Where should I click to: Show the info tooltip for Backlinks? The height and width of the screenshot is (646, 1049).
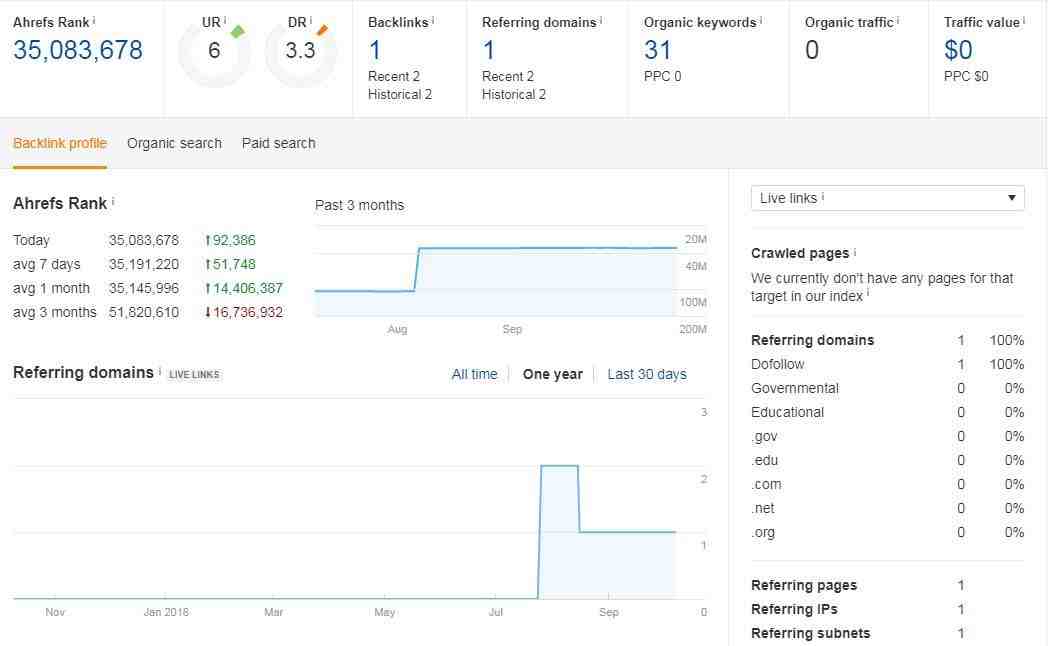point(433,20)
